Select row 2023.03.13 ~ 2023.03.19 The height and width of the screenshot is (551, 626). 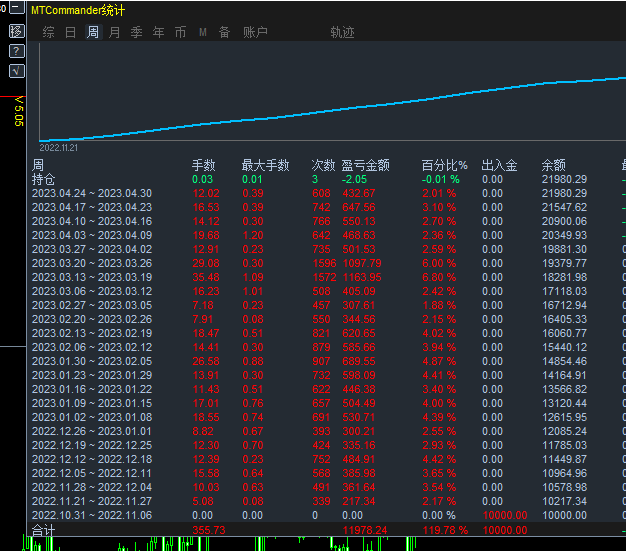pyautogui.click(x=326, y=277)
